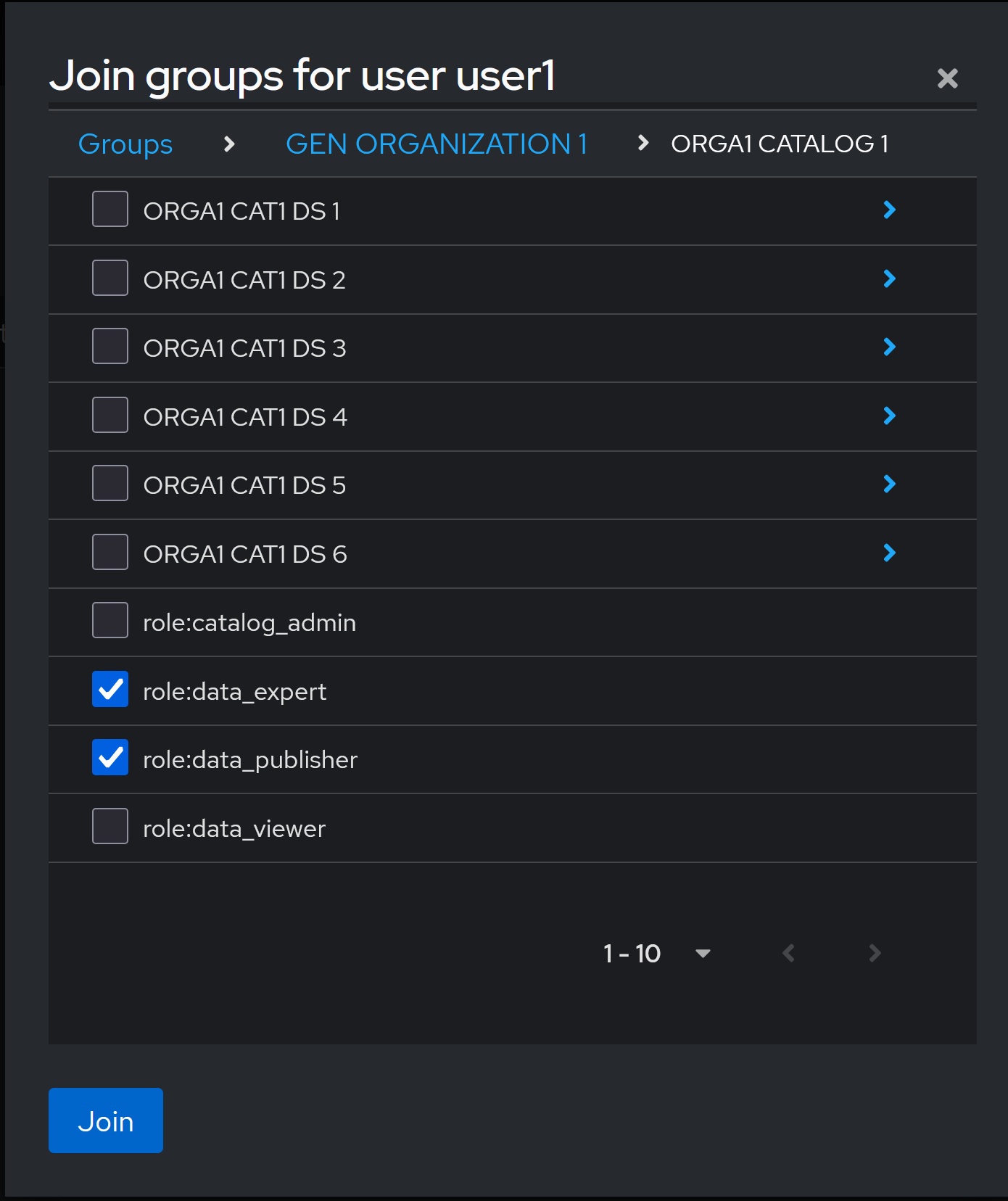Viewport: 1008px width, 1201px height.
Task: Click the Join button
Action: (106, 1120)
